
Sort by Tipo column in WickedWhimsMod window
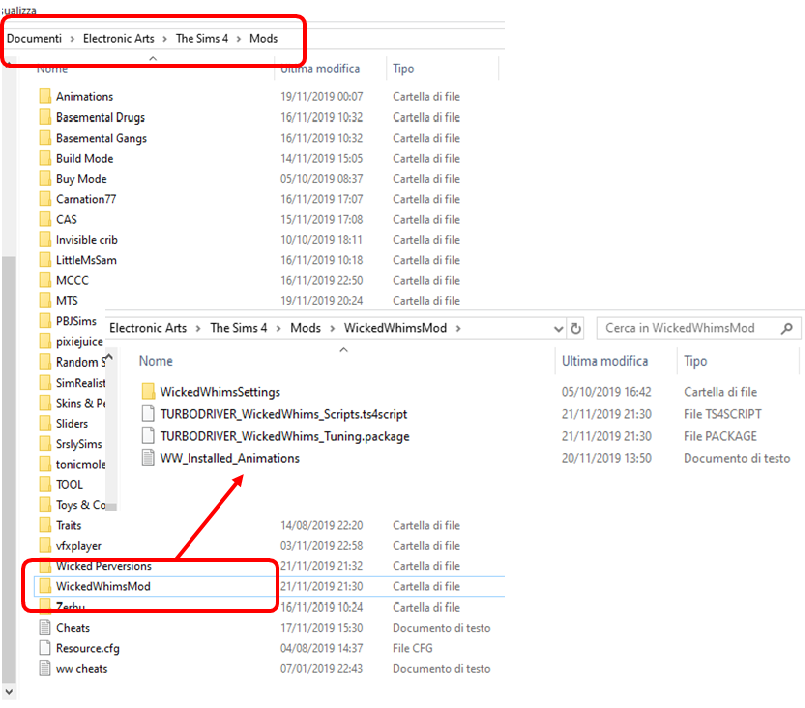coord(696,361)
